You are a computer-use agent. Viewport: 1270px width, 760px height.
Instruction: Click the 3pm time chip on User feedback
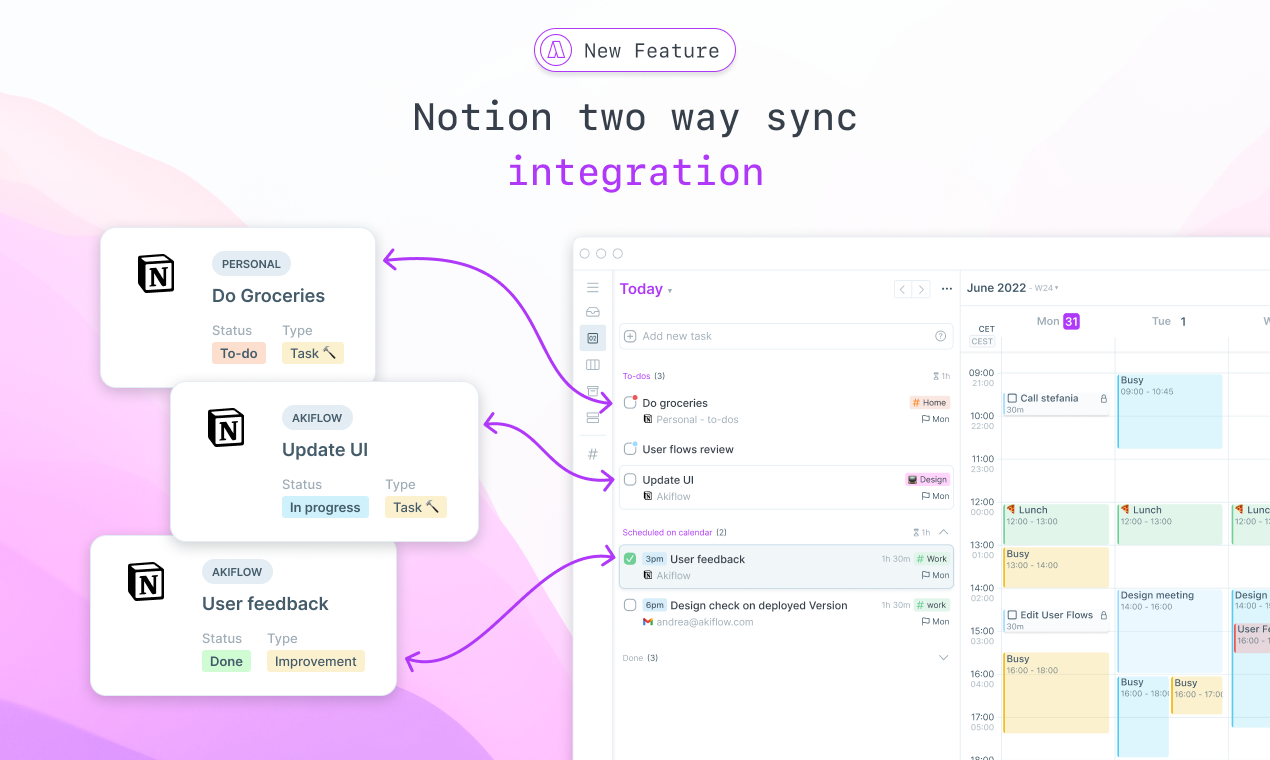pos(654,559)
